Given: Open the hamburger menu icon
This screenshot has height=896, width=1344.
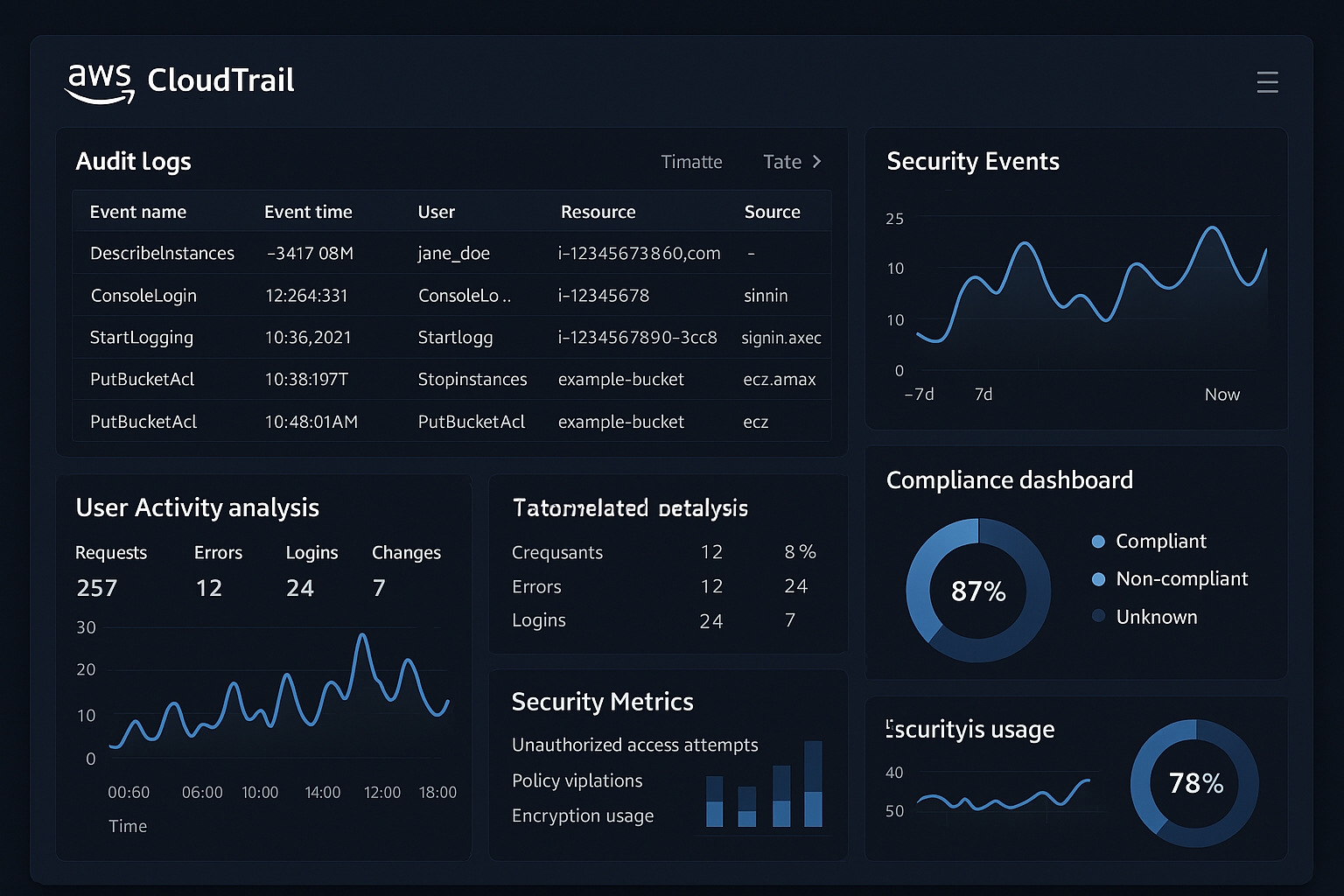Looking at the screenshot, I should [1267, 82].
